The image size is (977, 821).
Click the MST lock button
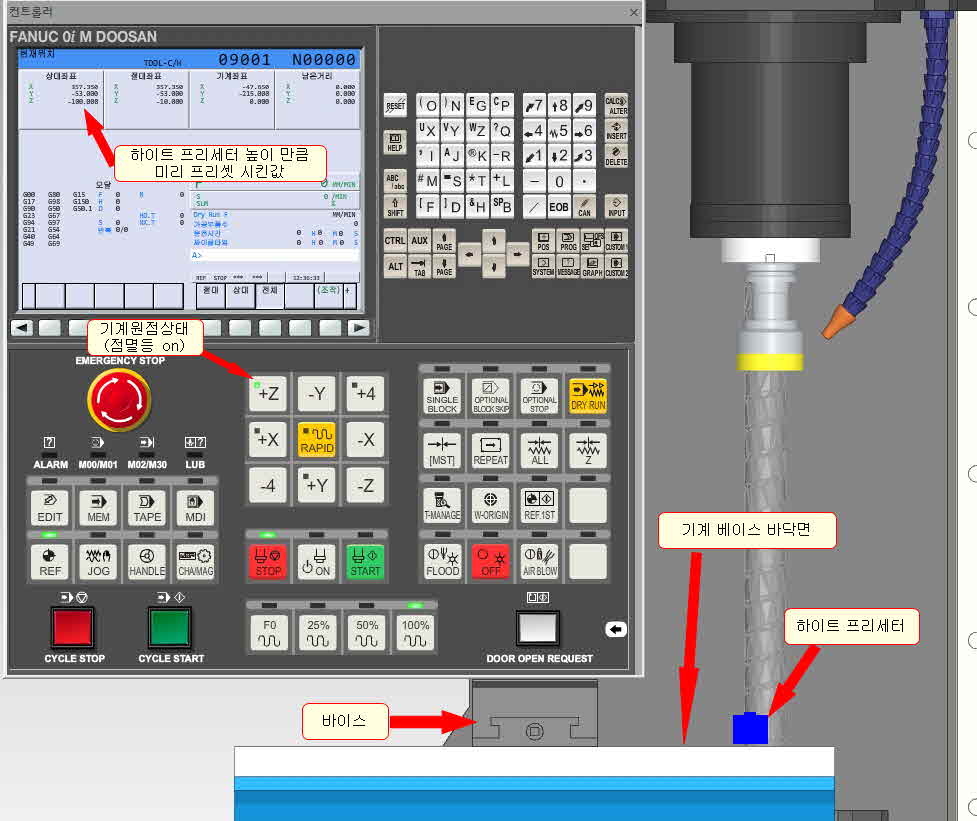(x=442, y=451)
